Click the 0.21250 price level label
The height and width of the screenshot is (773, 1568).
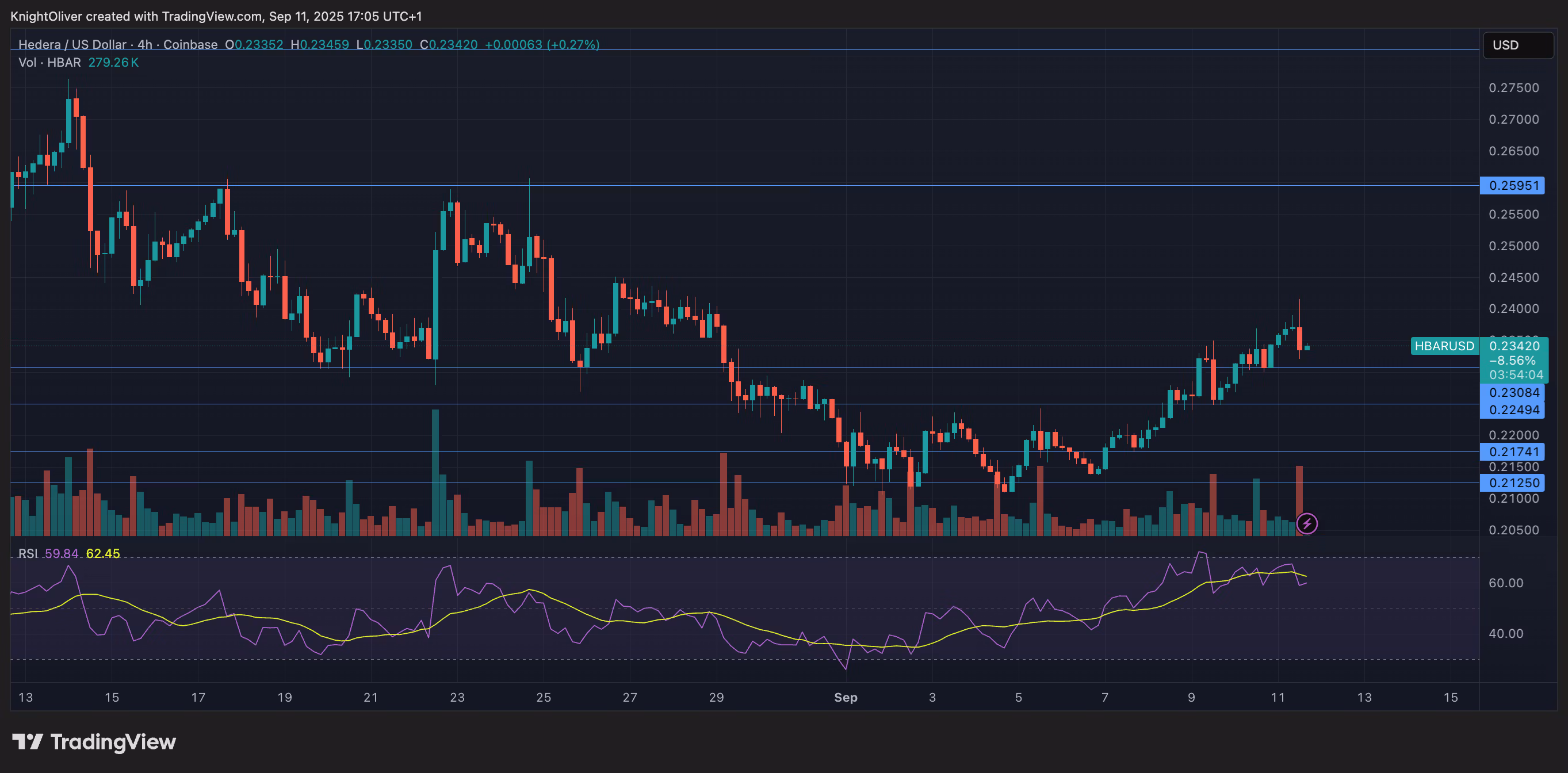(x=1514, y=482)
